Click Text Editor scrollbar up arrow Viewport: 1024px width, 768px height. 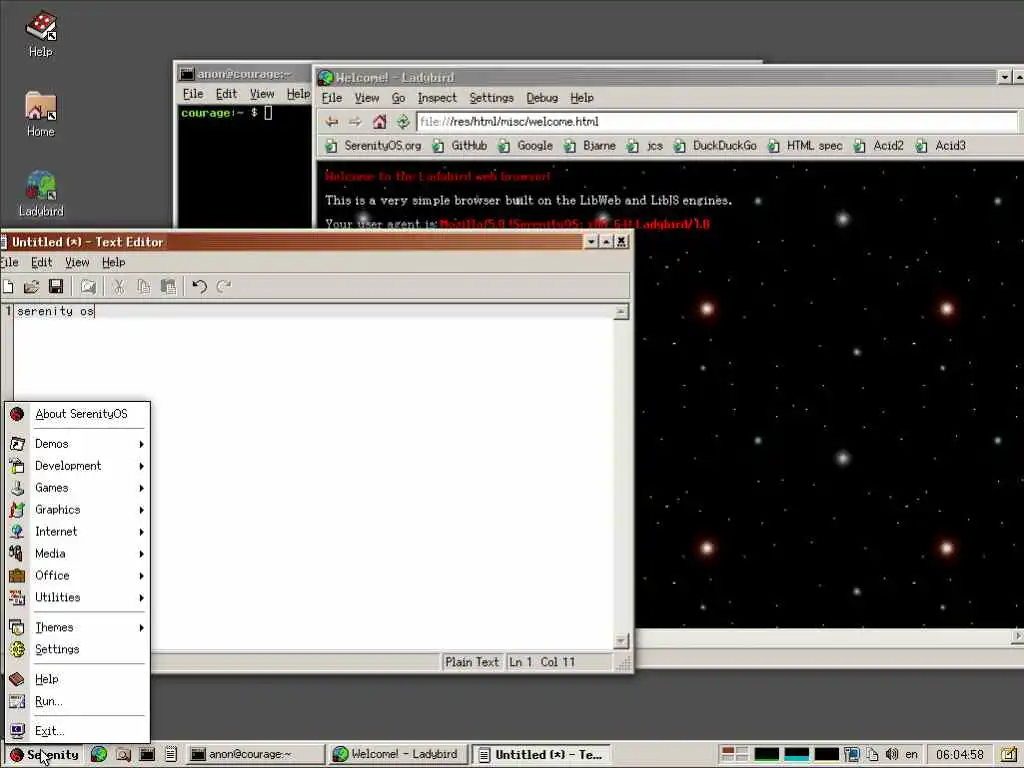[x=621, y=312]
